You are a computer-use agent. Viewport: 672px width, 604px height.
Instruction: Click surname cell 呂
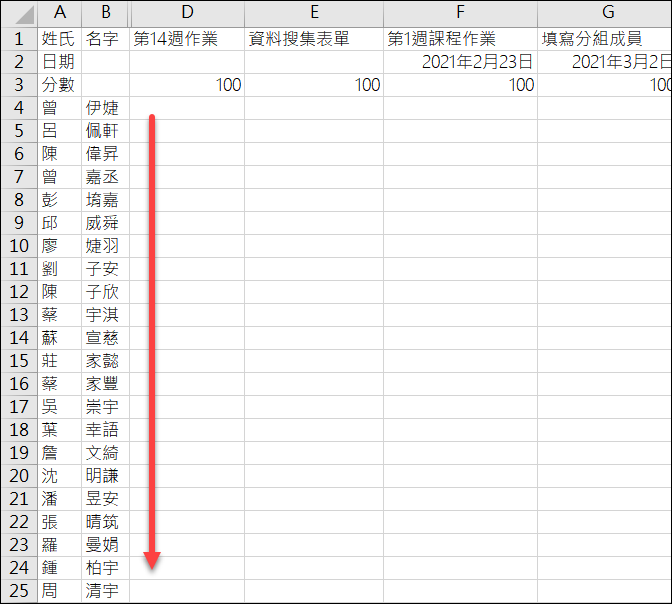click(60, 131)
